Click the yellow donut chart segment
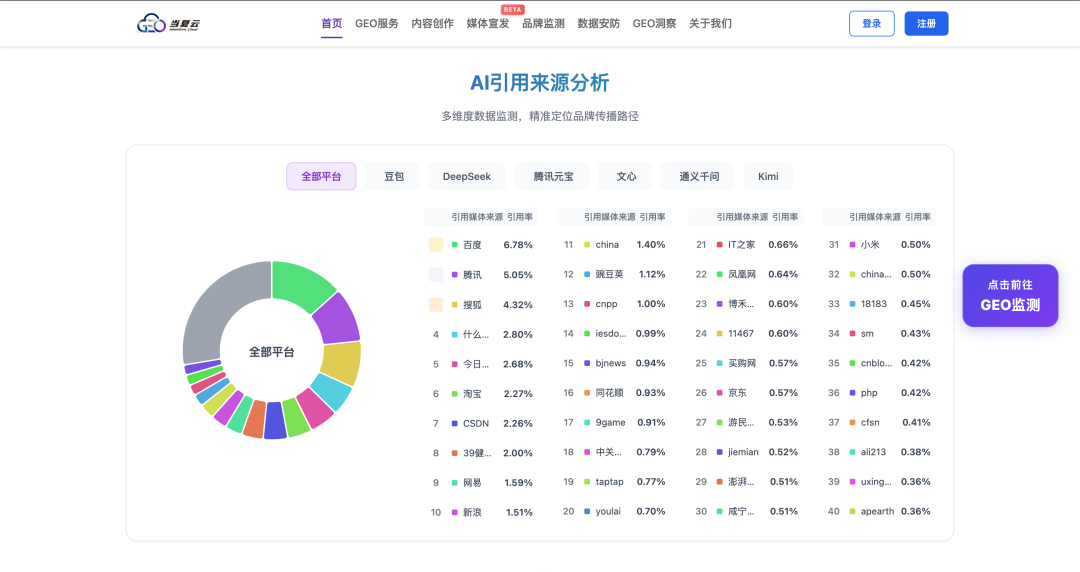 pyautogui.click(x=342, y=362)
